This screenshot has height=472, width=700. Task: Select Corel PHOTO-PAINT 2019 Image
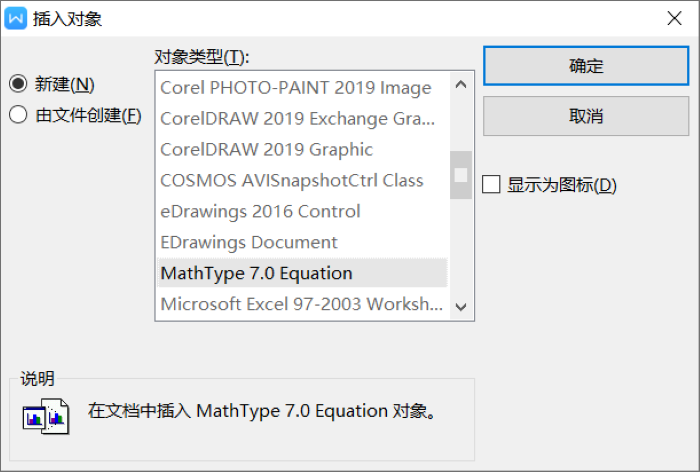295,88
